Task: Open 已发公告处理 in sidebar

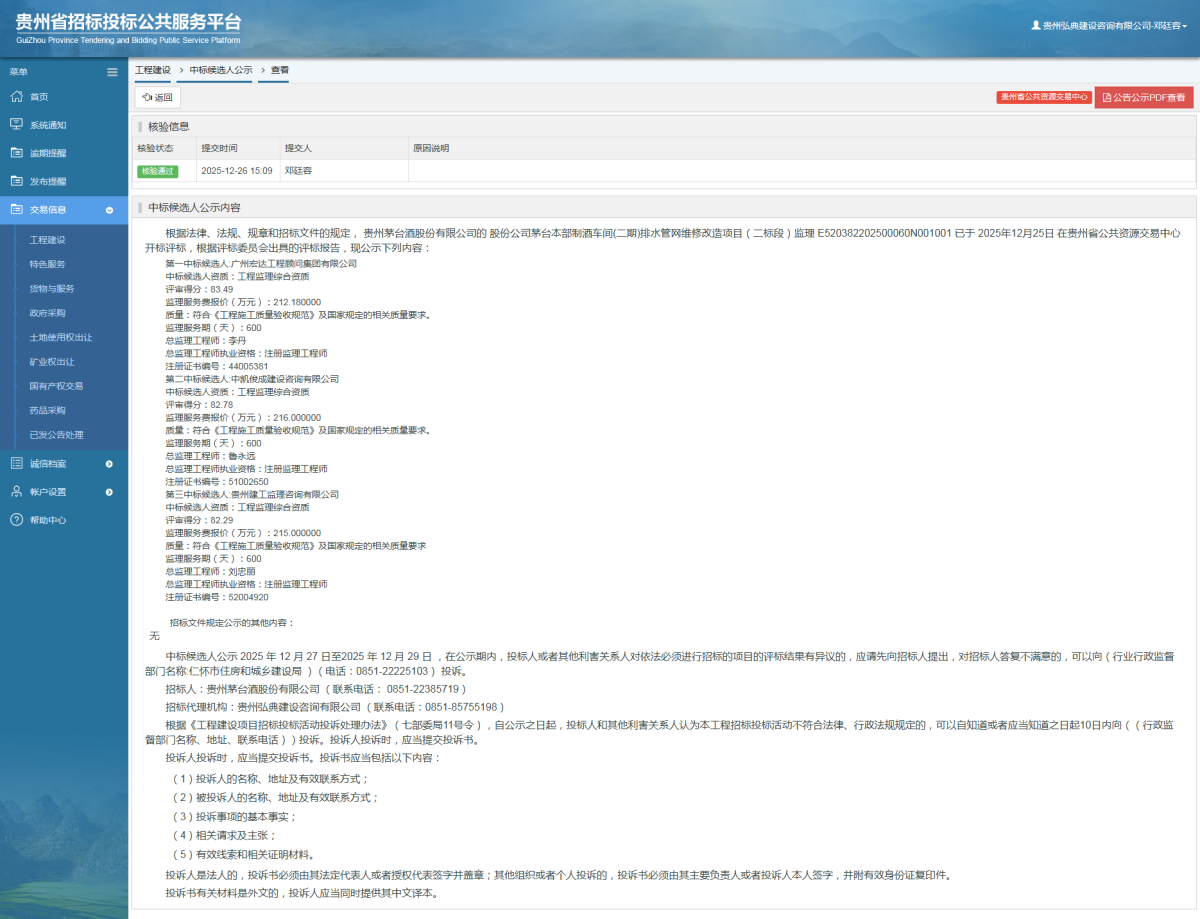Action: point(56,435)
